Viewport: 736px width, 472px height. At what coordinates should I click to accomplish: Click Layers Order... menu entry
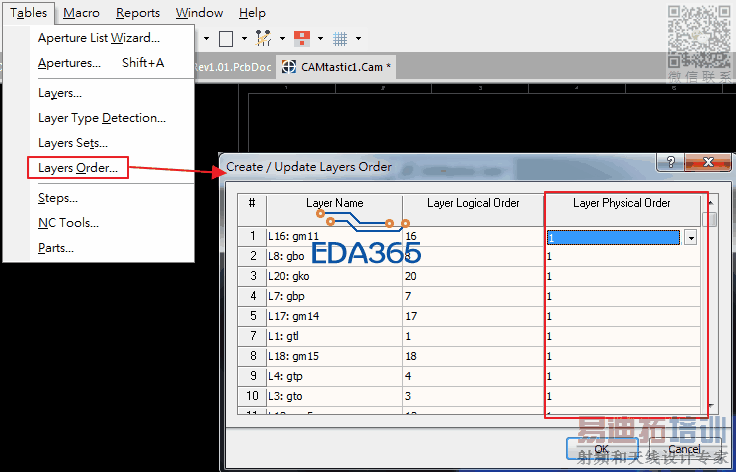pyautogui.click(x=78, y=167)
